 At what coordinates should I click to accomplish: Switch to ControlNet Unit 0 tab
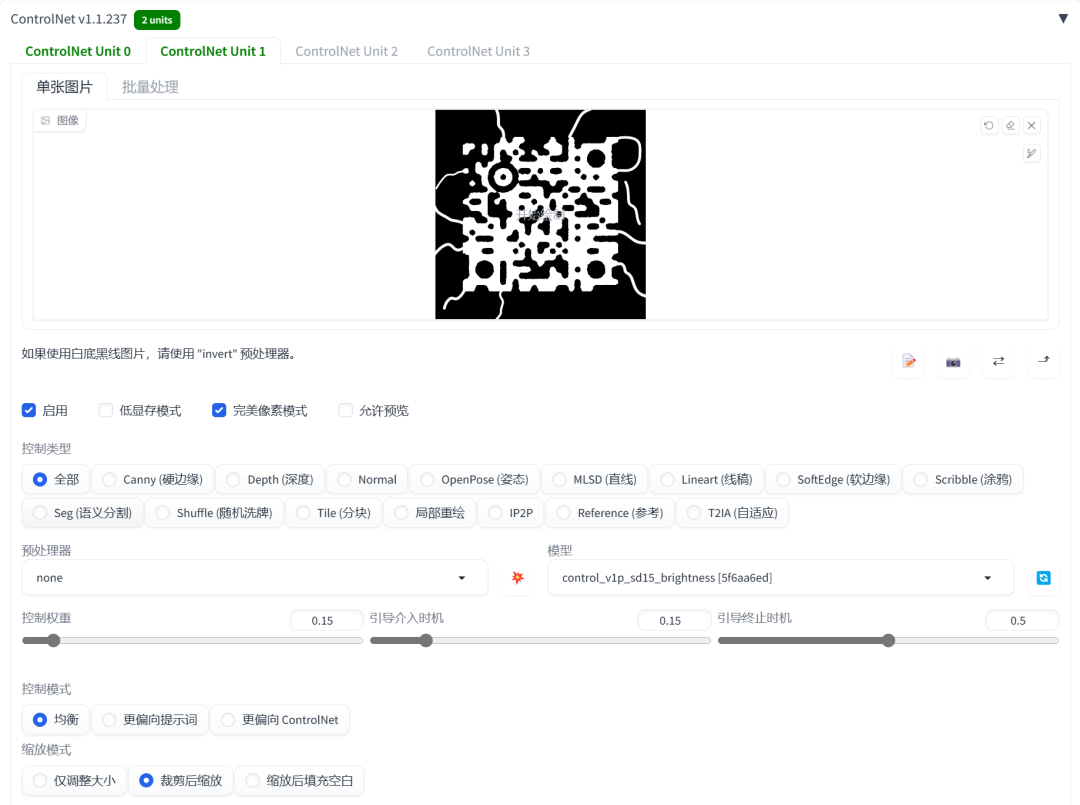pos(78,51)
